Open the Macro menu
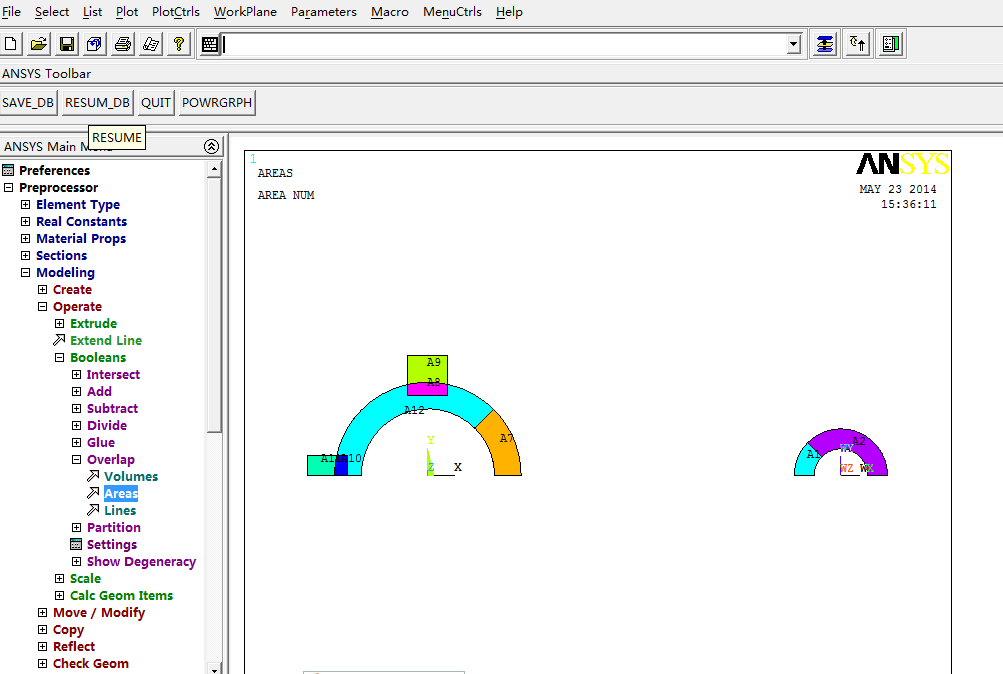This screenshot has height=674, width=1003. pos(390,12)
